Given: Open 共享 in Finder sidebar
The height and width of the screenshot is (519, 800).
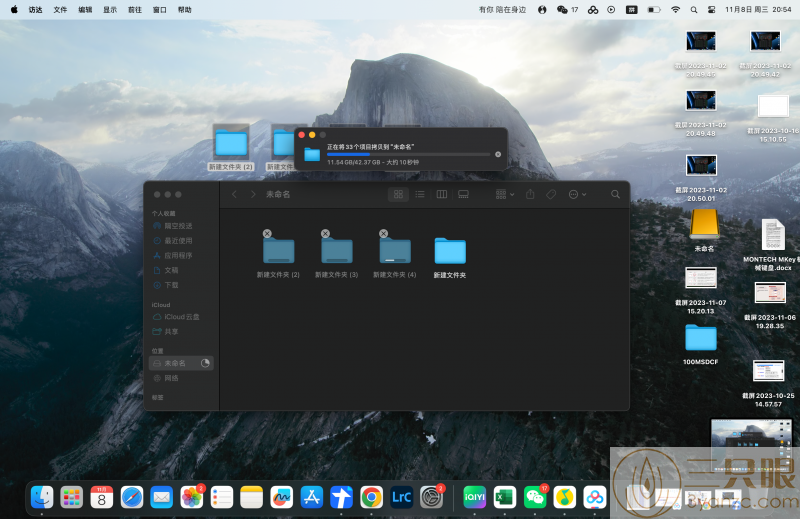Looking at the screenshot, I should 166,332.
